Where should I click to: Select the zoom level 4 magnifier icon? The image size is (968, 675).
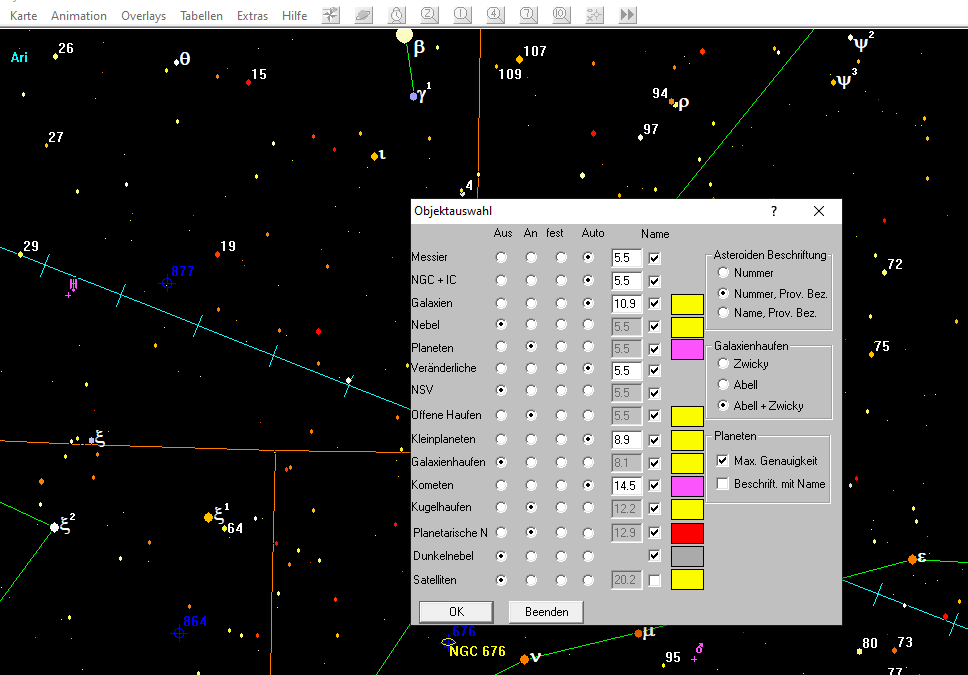(495, 15)
